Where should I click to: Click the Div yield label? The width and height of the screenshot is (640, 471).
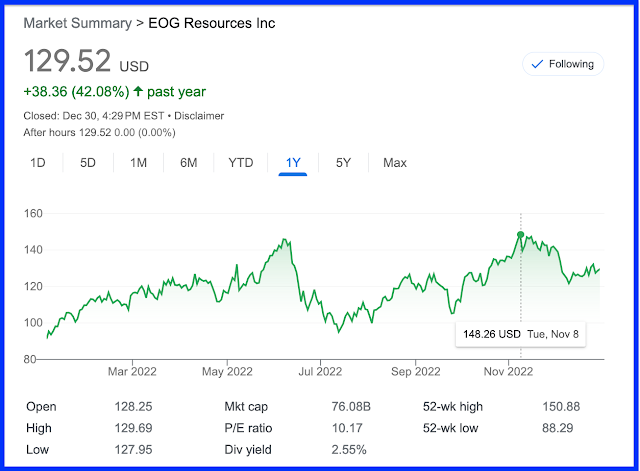[x=248, y=450]
